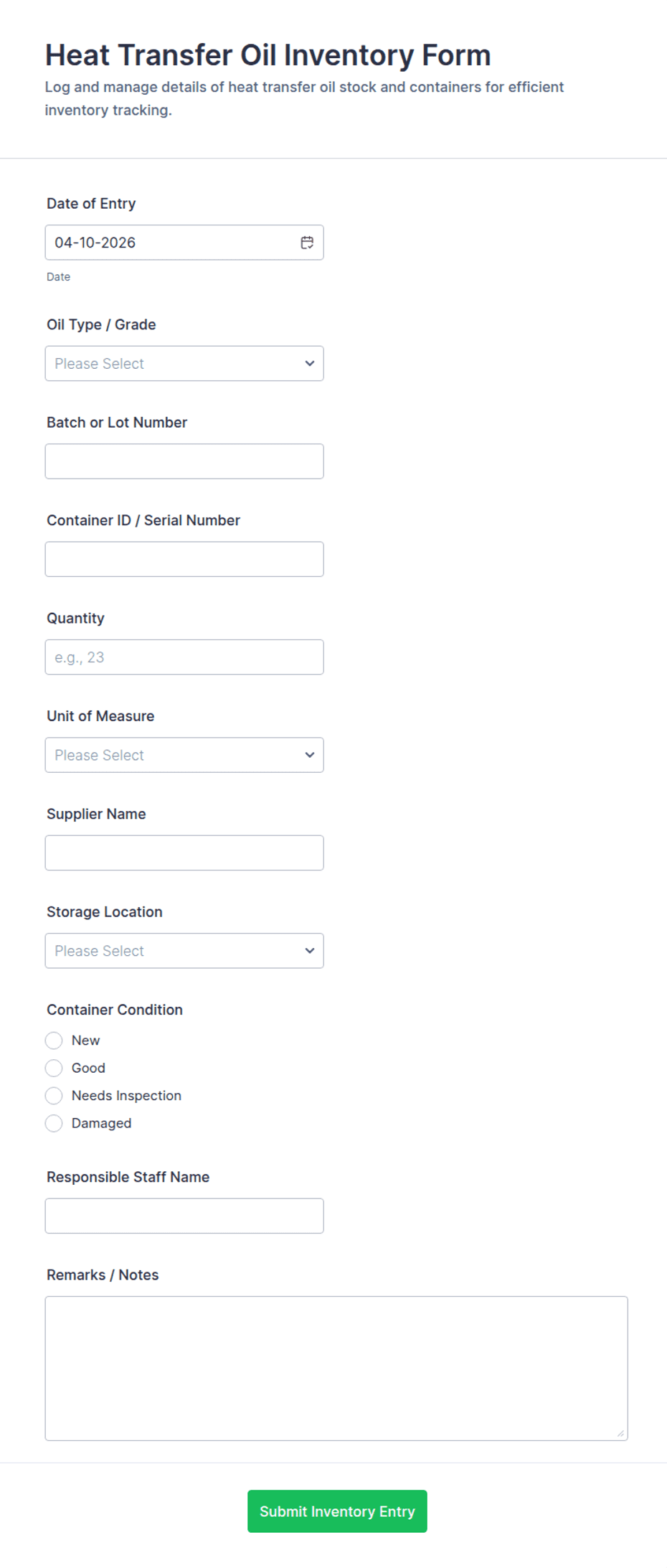Image resolution: width=667 pixels, height=1568 pixels.
Task: Click the Batch or Lot Number field
Action: pos(184,461)
